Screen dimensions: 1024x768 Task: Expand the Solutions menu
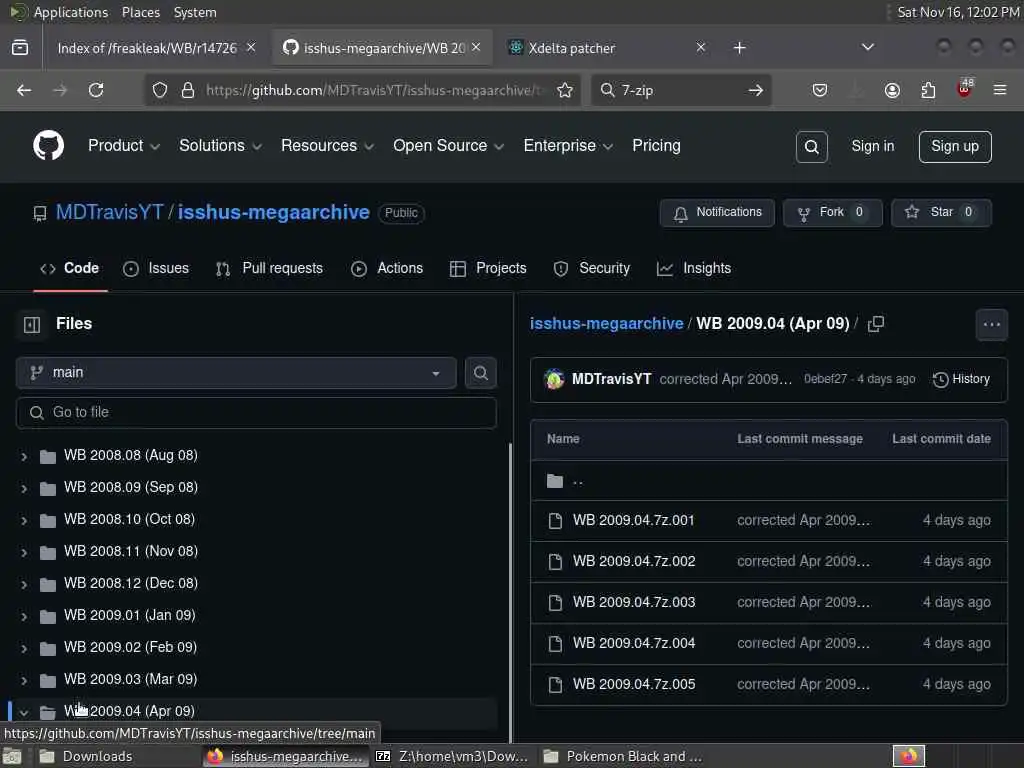pyautogui.click(x=220, y=146)
